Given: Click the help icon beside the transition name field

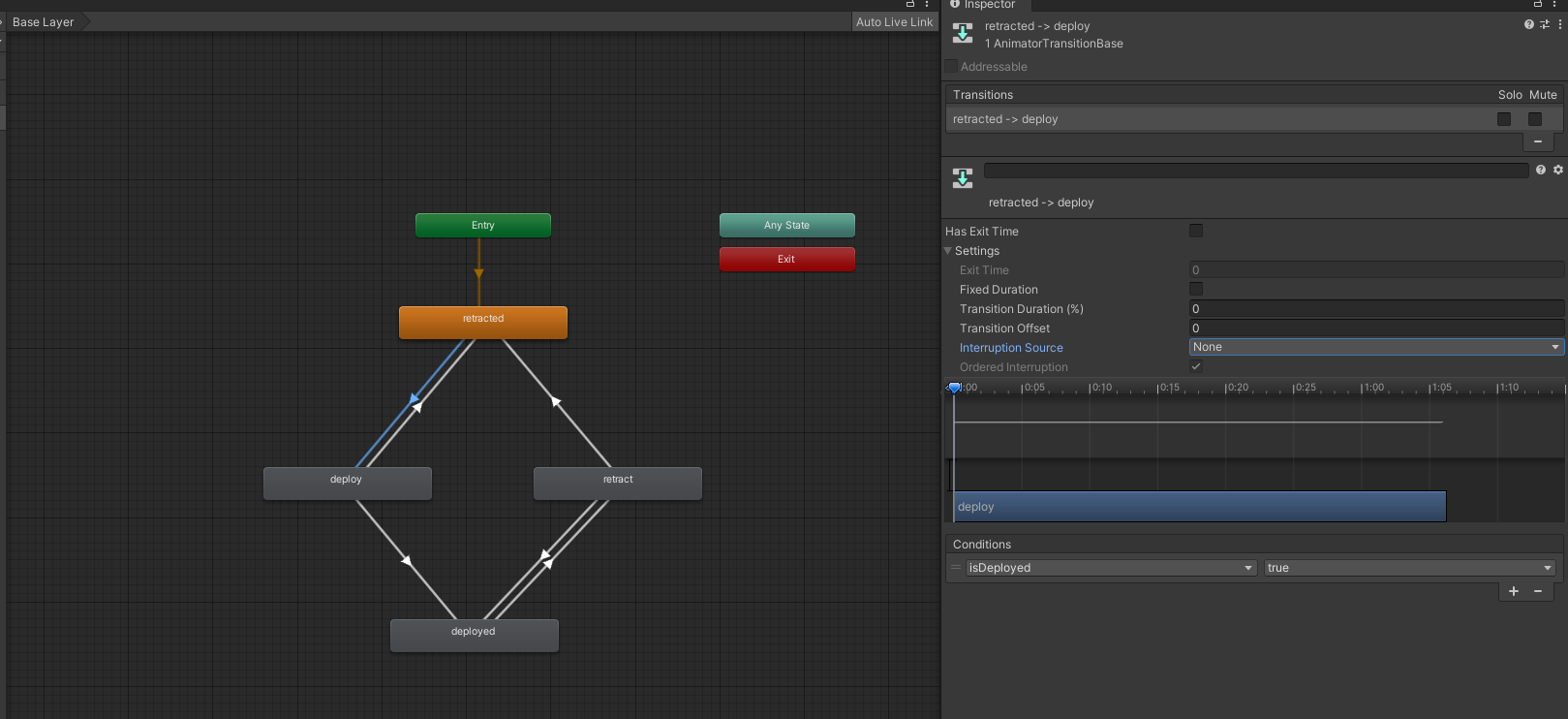Looking at the screenshot, I should (1540, 170).
